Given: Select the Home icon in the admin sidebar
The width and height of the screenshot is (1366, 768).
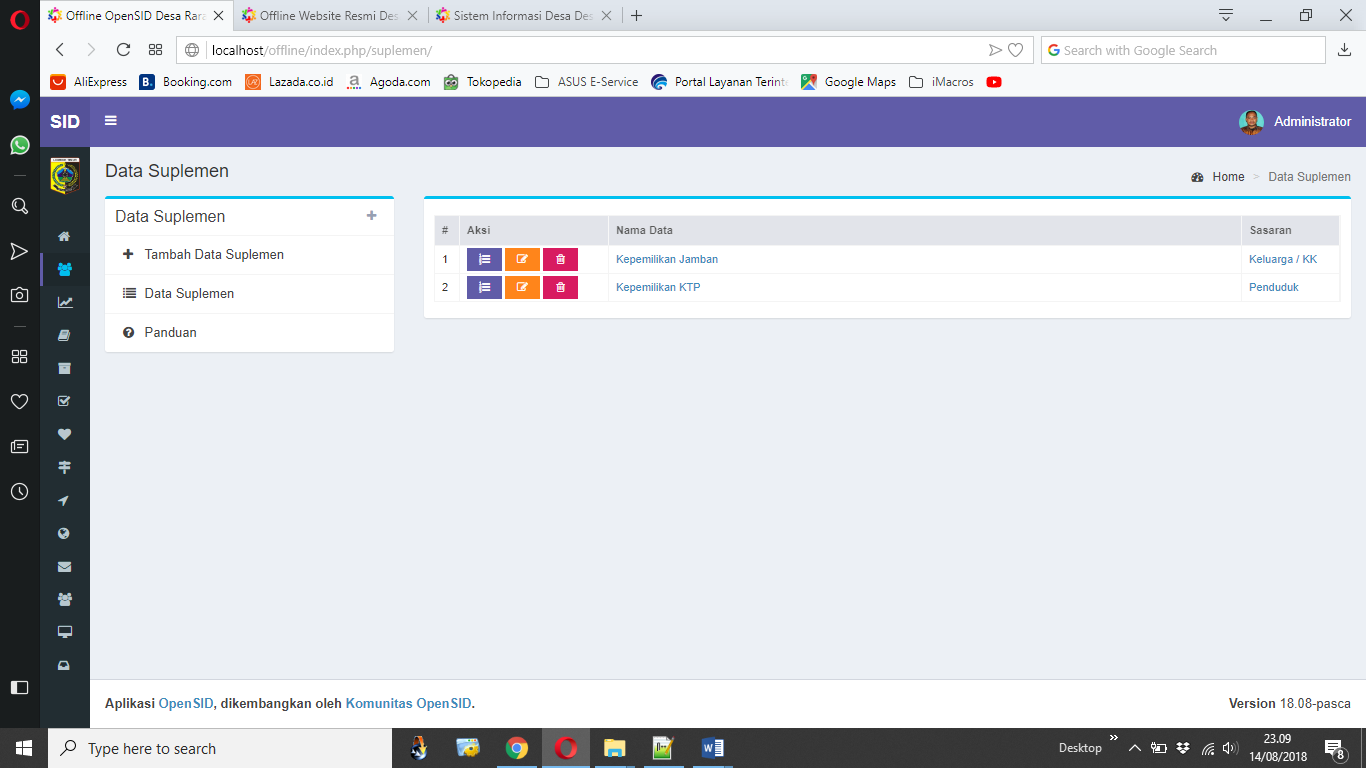Looking at the screenshot, I should (x=65, y=236).
